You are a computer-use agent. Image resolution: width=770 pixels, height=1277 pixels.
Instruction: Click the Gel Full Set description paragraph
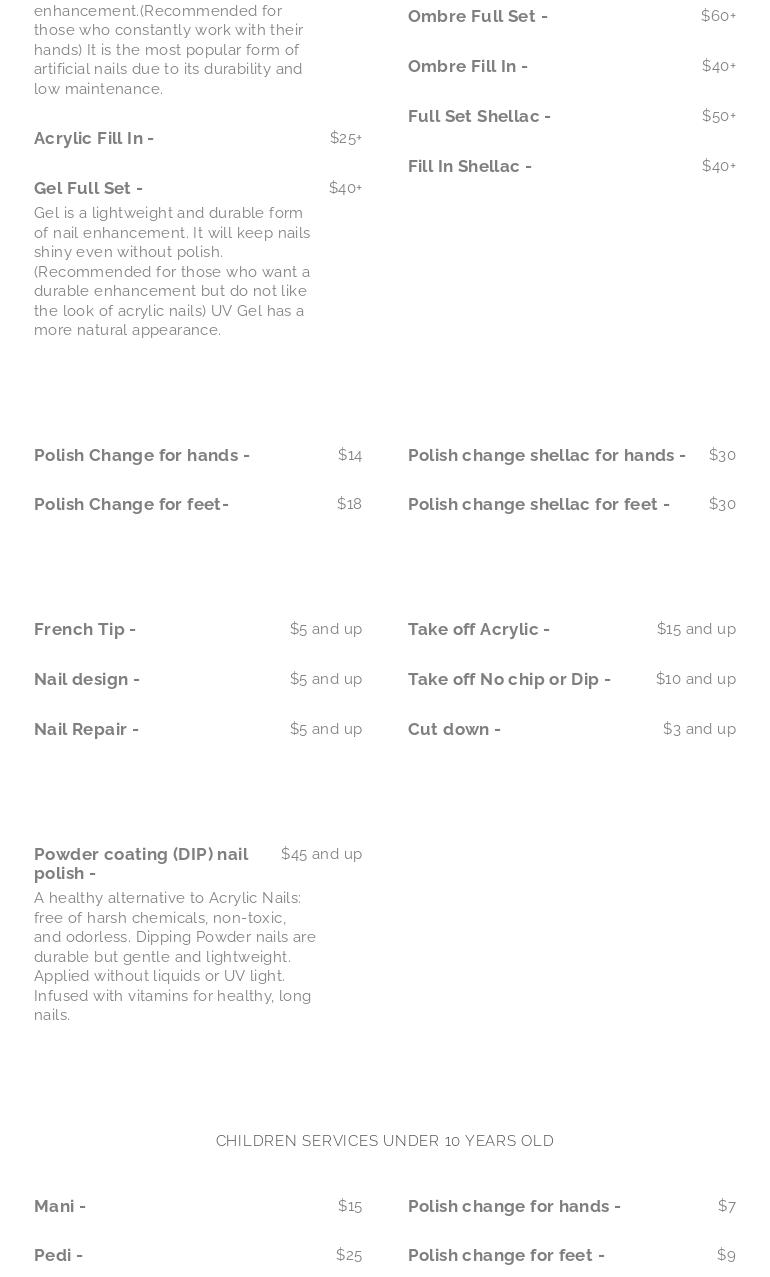tap(172, 271)
